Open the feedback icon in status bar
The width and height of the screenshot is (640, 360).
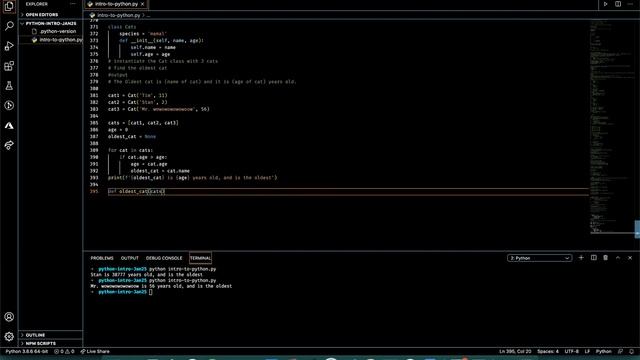tap(620, 351)
